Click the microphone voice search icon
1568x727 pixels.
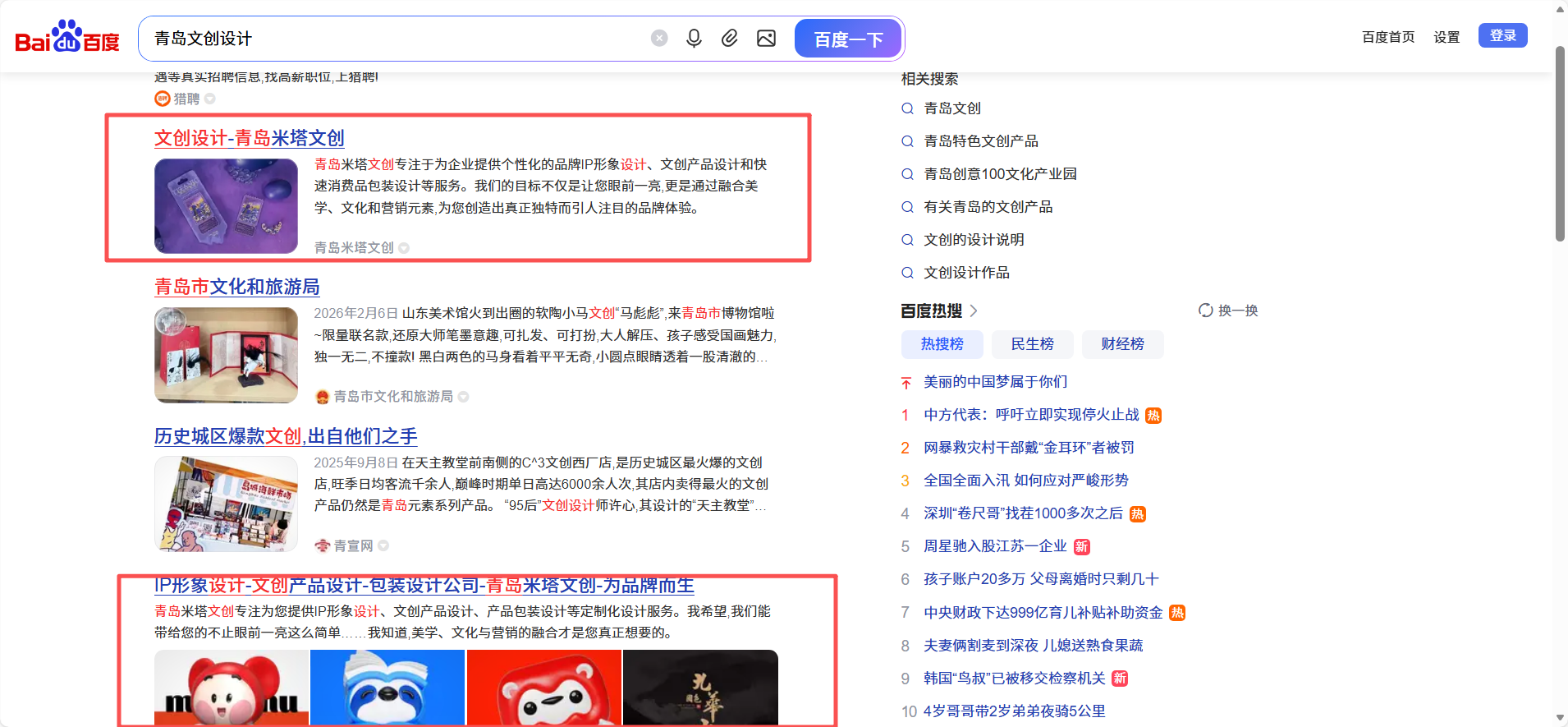pyautogui.click(x=694, y=39)
